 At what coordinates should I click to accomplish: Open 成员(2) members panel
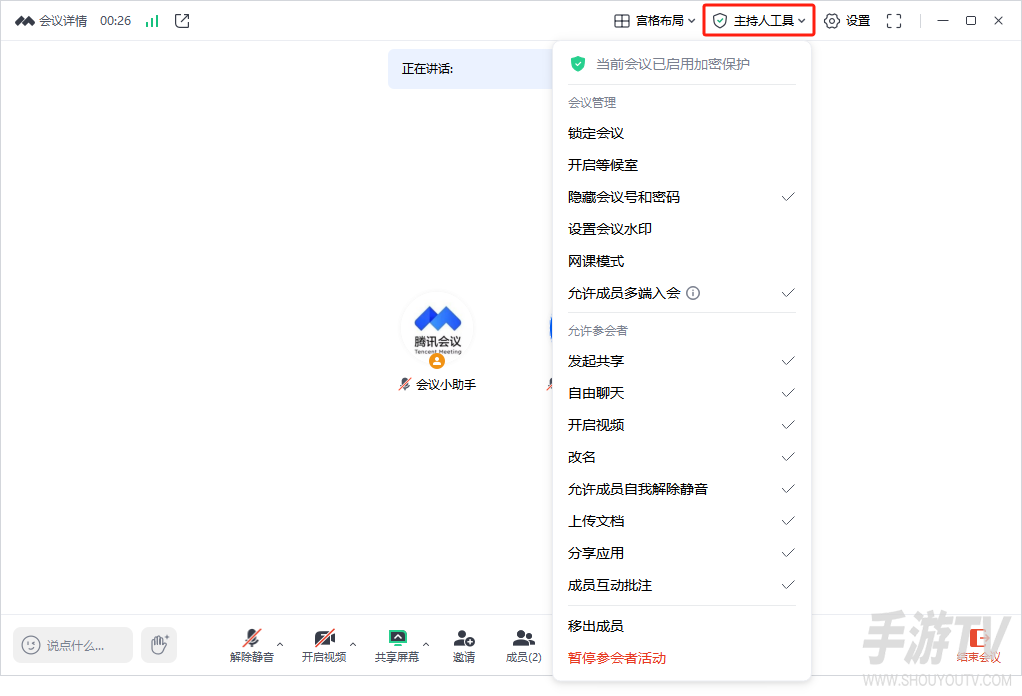coord(523,645)
